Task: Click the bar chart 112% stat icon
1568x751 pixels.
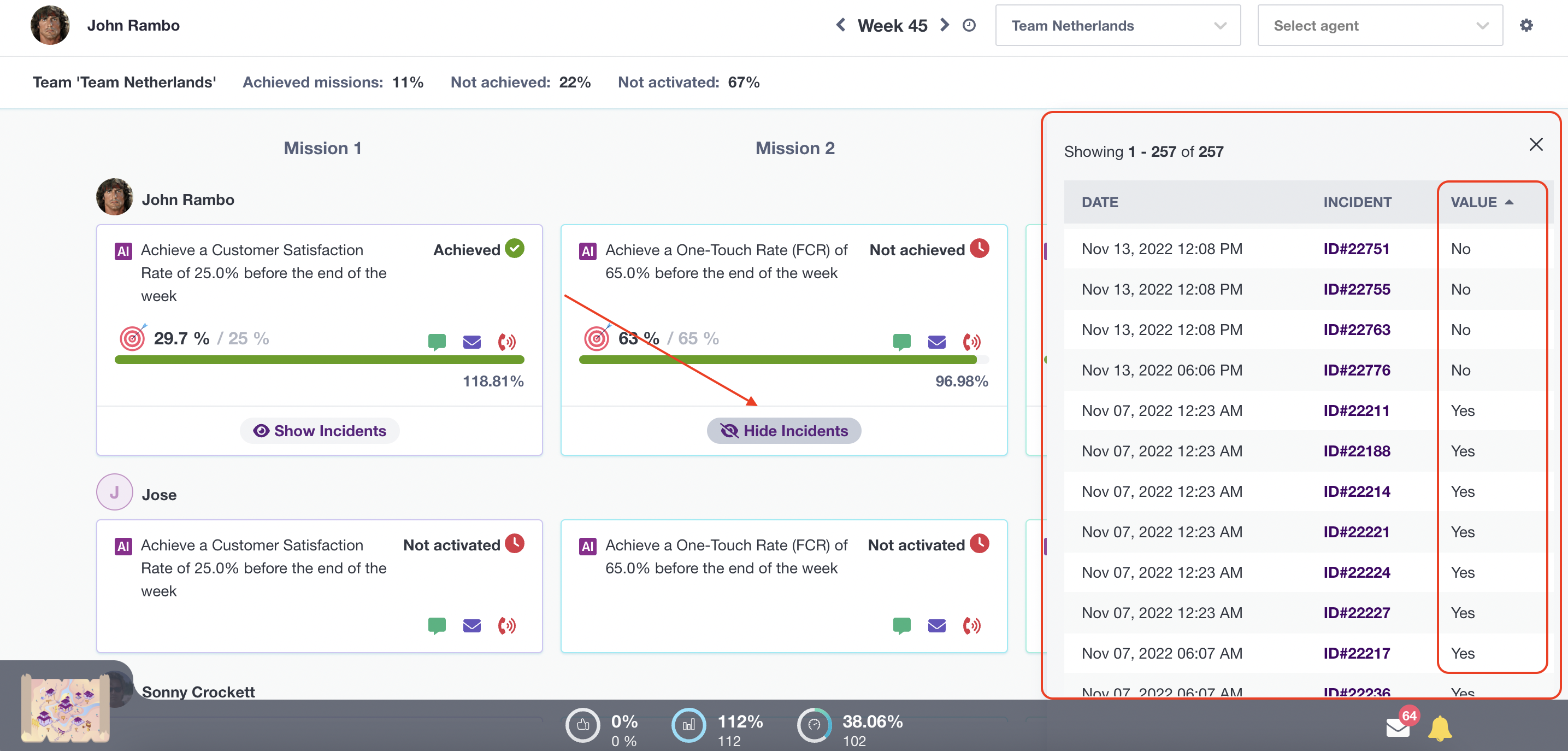Action: [688, 725]
